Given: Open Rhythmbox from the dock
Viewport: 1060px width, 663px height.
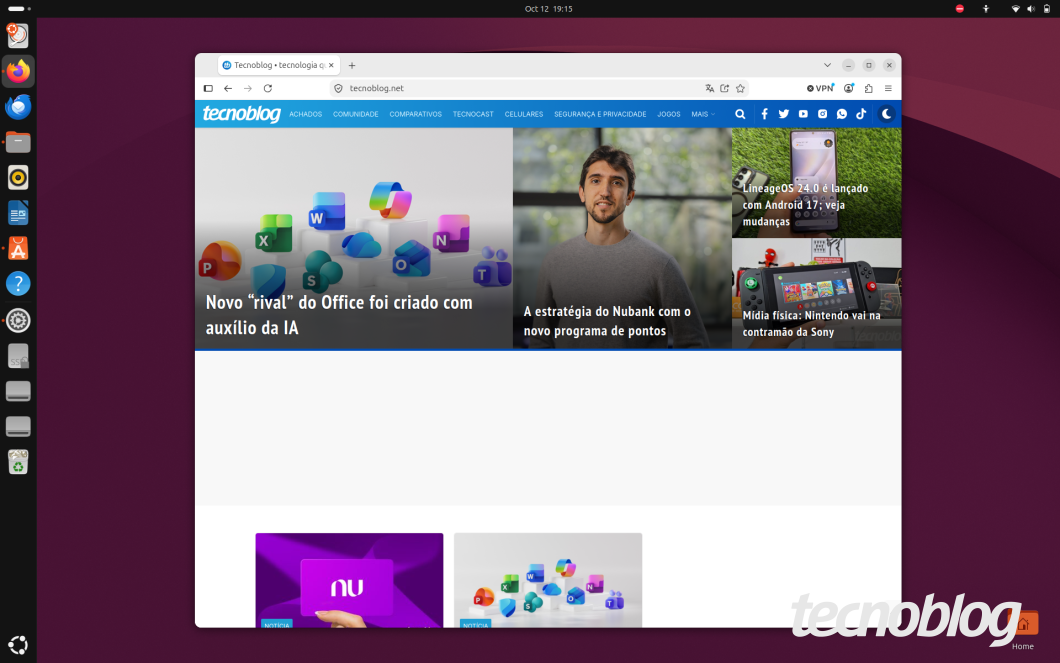Looking at the screenshot, I should (x=18, y=178).
